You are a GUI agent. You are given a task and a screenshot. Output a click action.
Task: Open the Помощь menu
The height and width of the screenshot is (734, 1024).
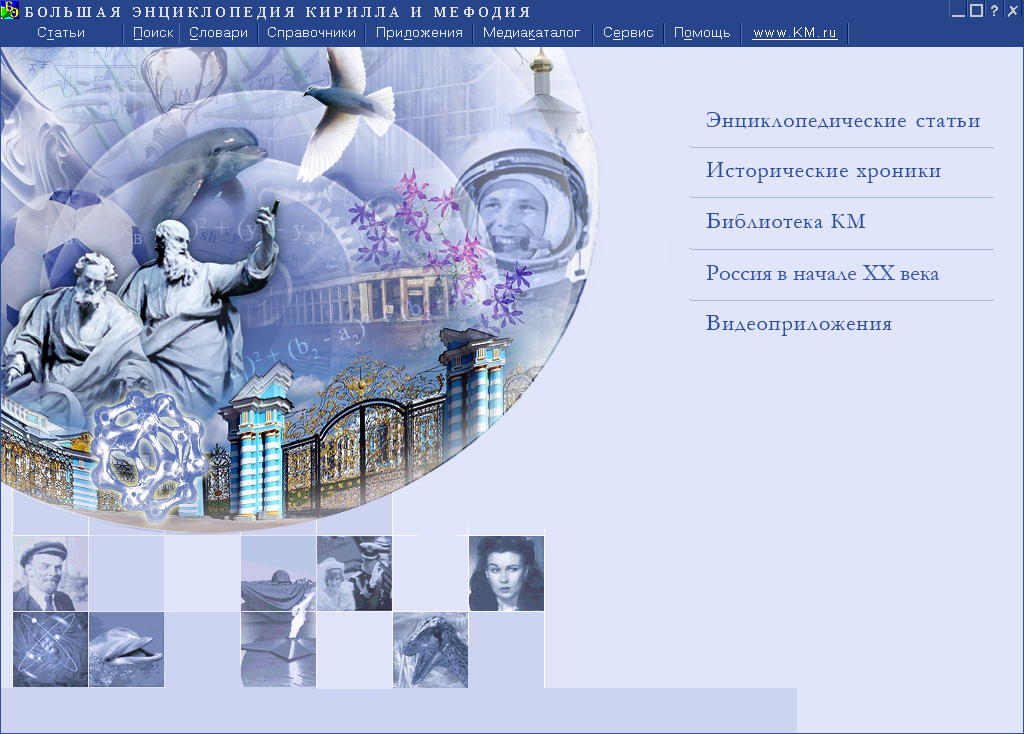coord(701,32)
